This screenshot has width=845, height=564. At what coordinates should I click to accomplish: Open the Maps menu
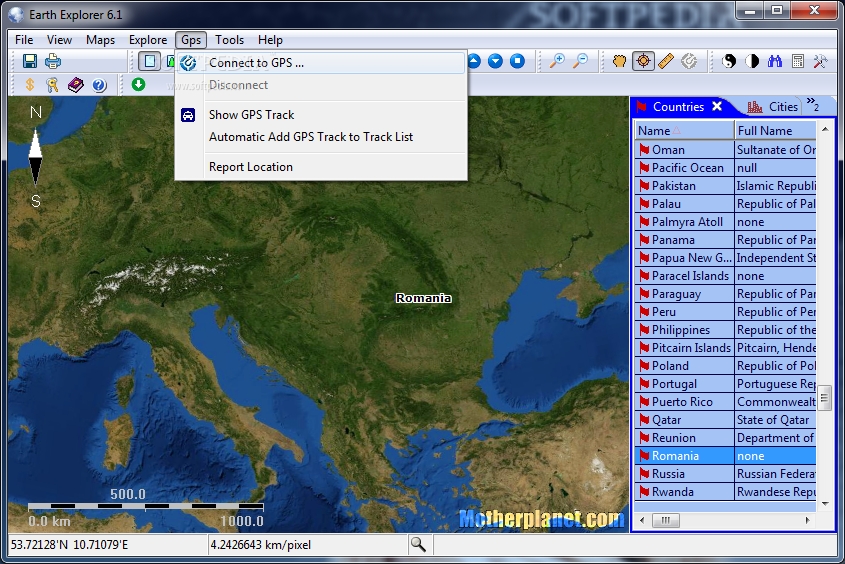click(x=100, y=40)
